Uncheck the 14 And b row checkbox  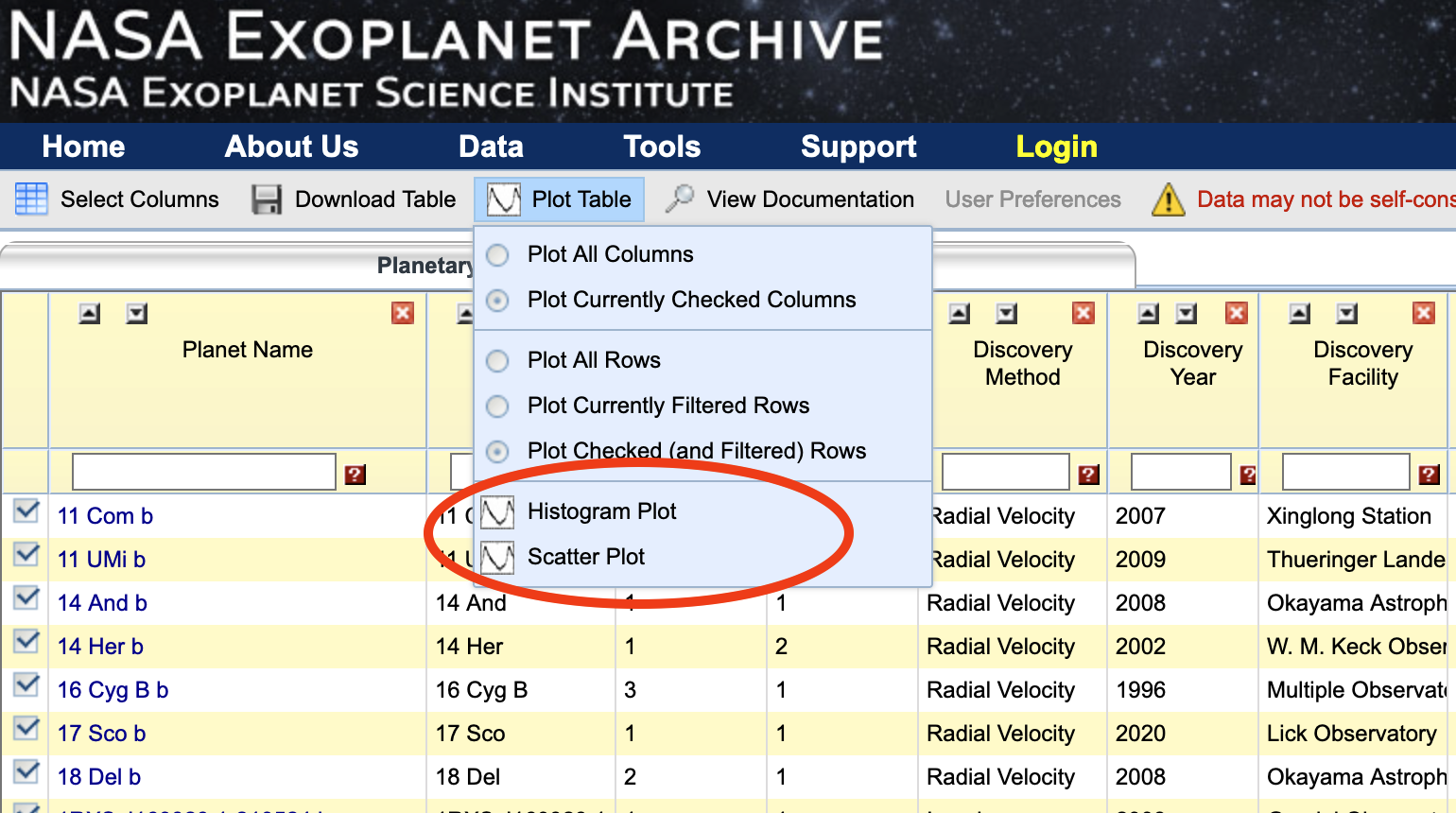(26, 598)
